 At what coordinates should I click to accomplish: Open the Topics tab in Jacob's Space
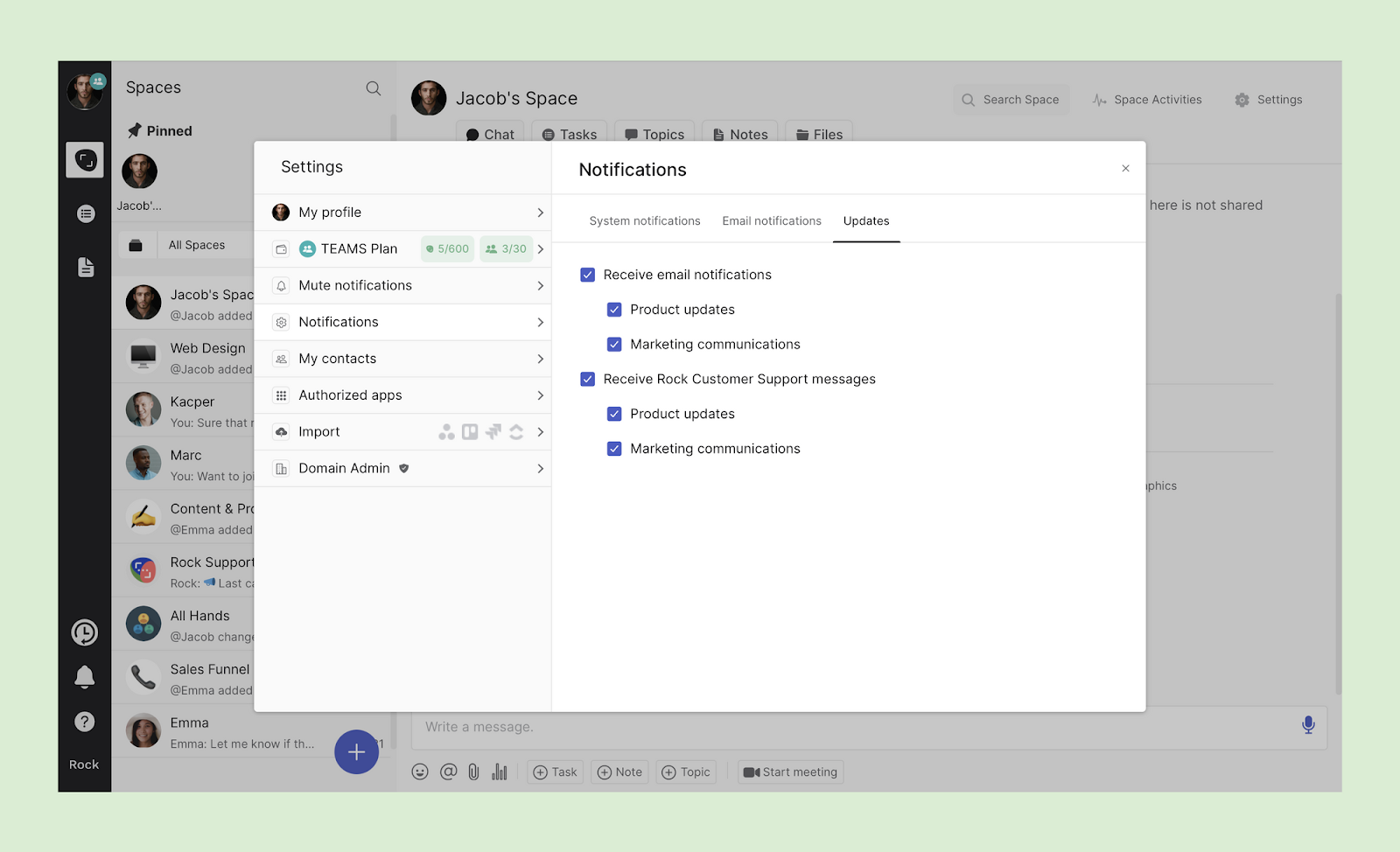pyautogui.click(x=654, y=133)
